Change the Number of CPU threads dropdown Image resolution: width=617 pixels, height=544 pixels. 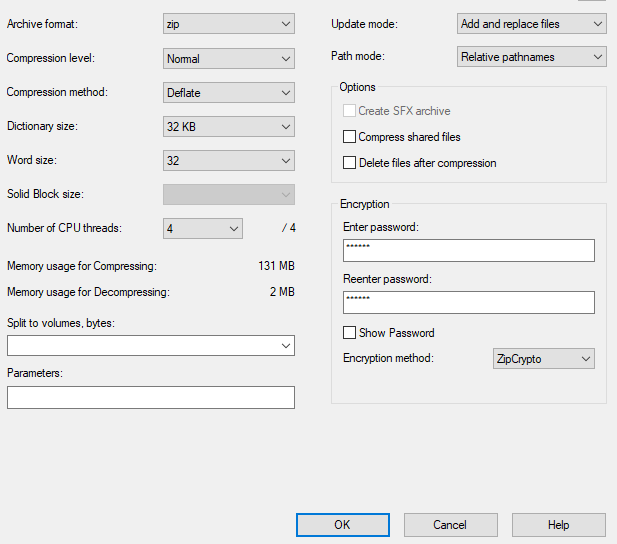click(x=203, y=228)
